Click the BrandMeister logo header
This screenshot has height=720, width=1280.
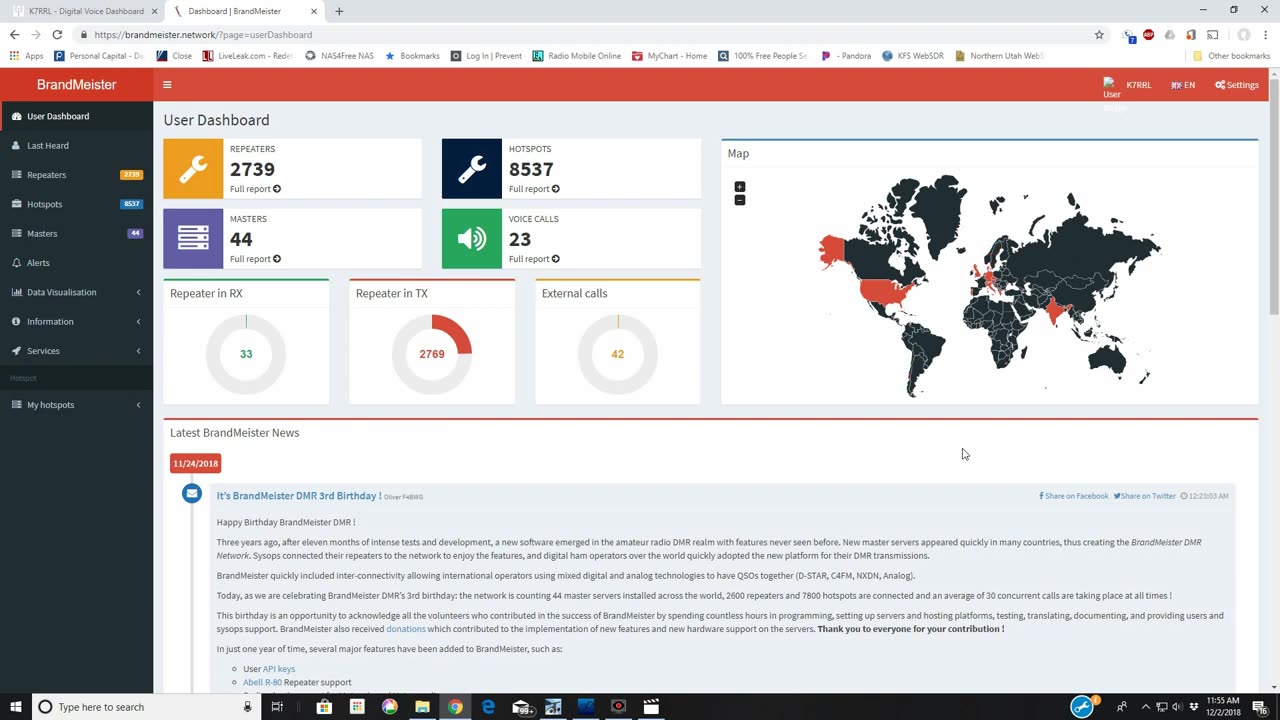(77, 85)
